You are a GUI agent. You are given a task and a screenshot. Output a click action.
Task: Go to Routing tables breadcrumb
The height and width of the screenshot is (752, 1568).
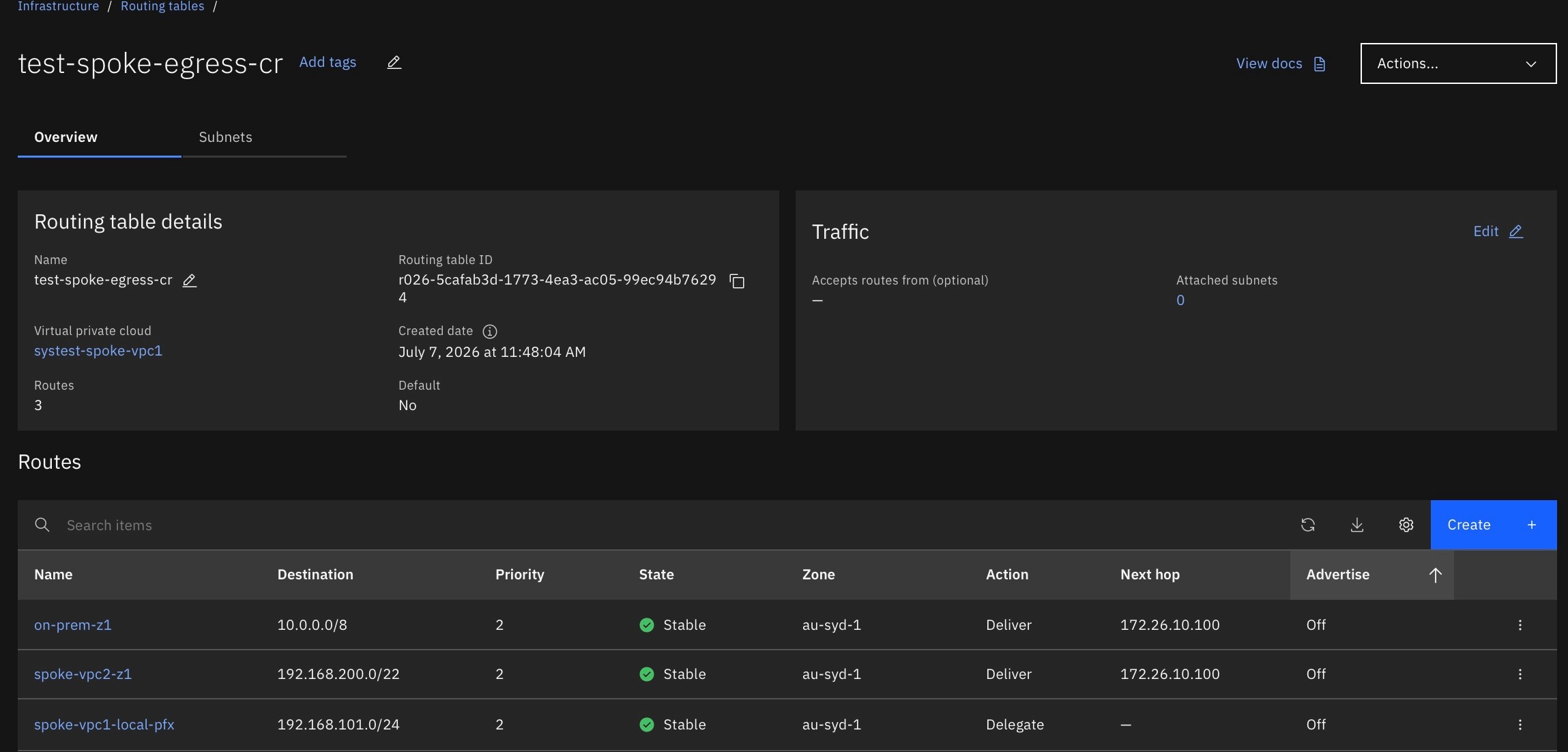coord(162,6)
